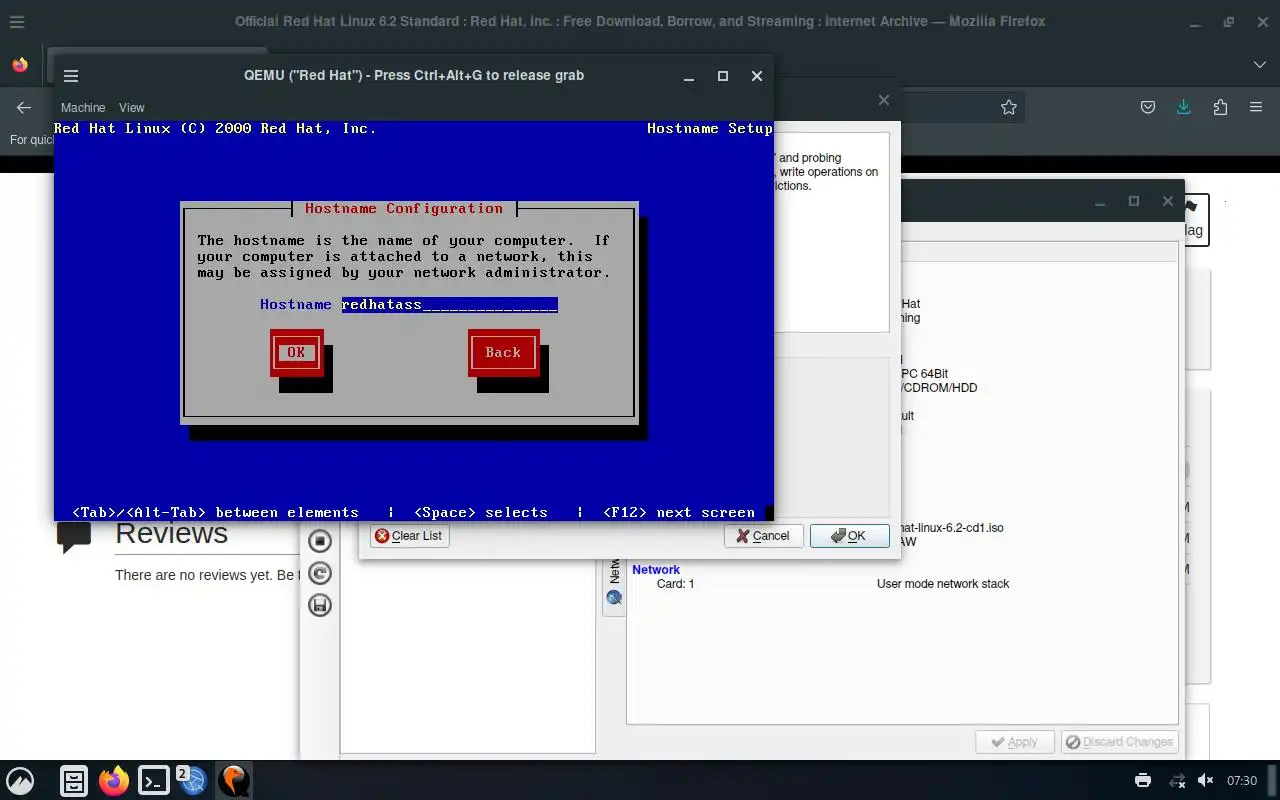Open the Firefox application hamburger menu
Screen dimensions: 1280x800
click(1256, 107)
